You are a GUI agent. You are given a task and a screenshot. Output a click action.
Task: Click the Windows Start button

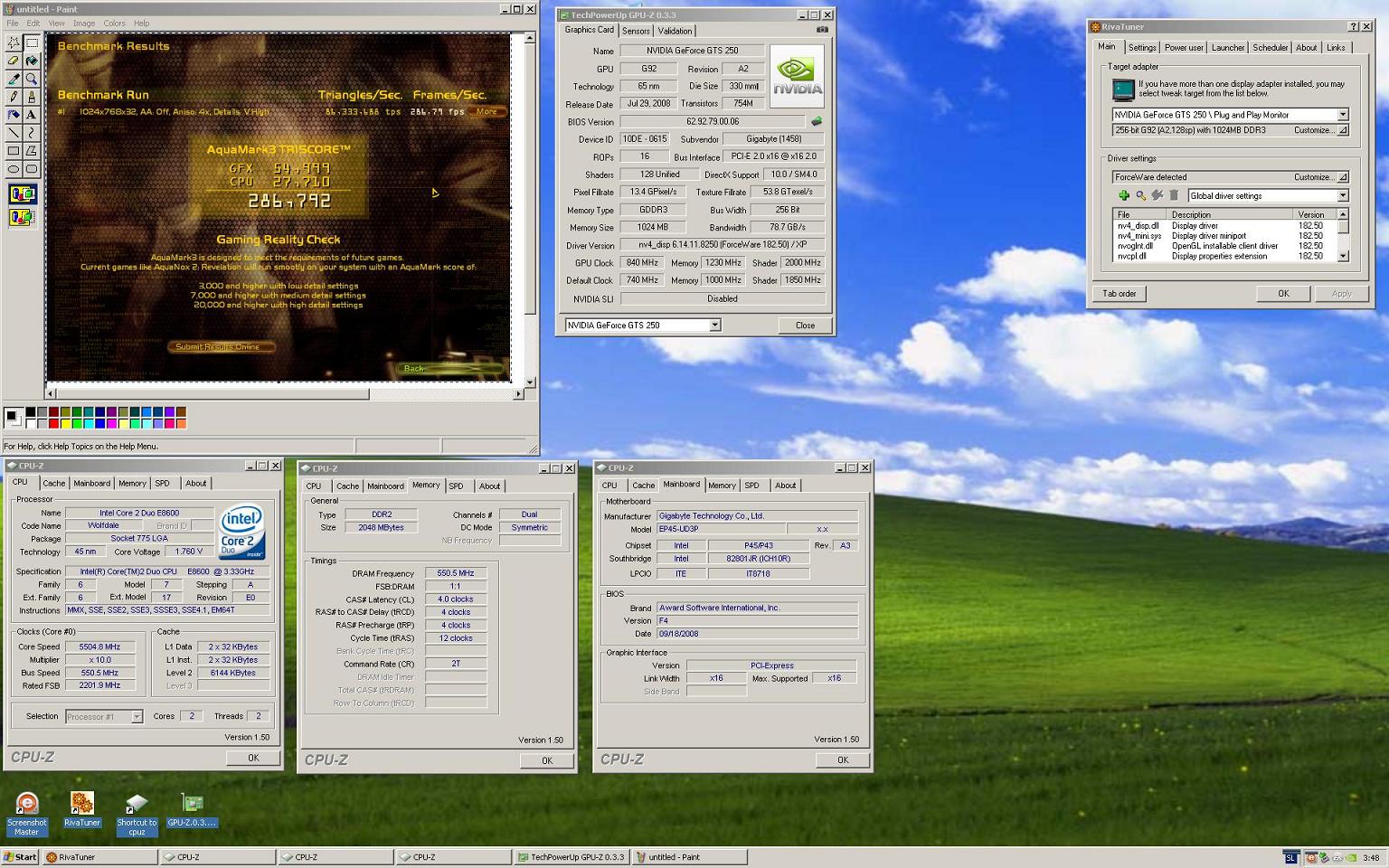click(x=20, y=857)
